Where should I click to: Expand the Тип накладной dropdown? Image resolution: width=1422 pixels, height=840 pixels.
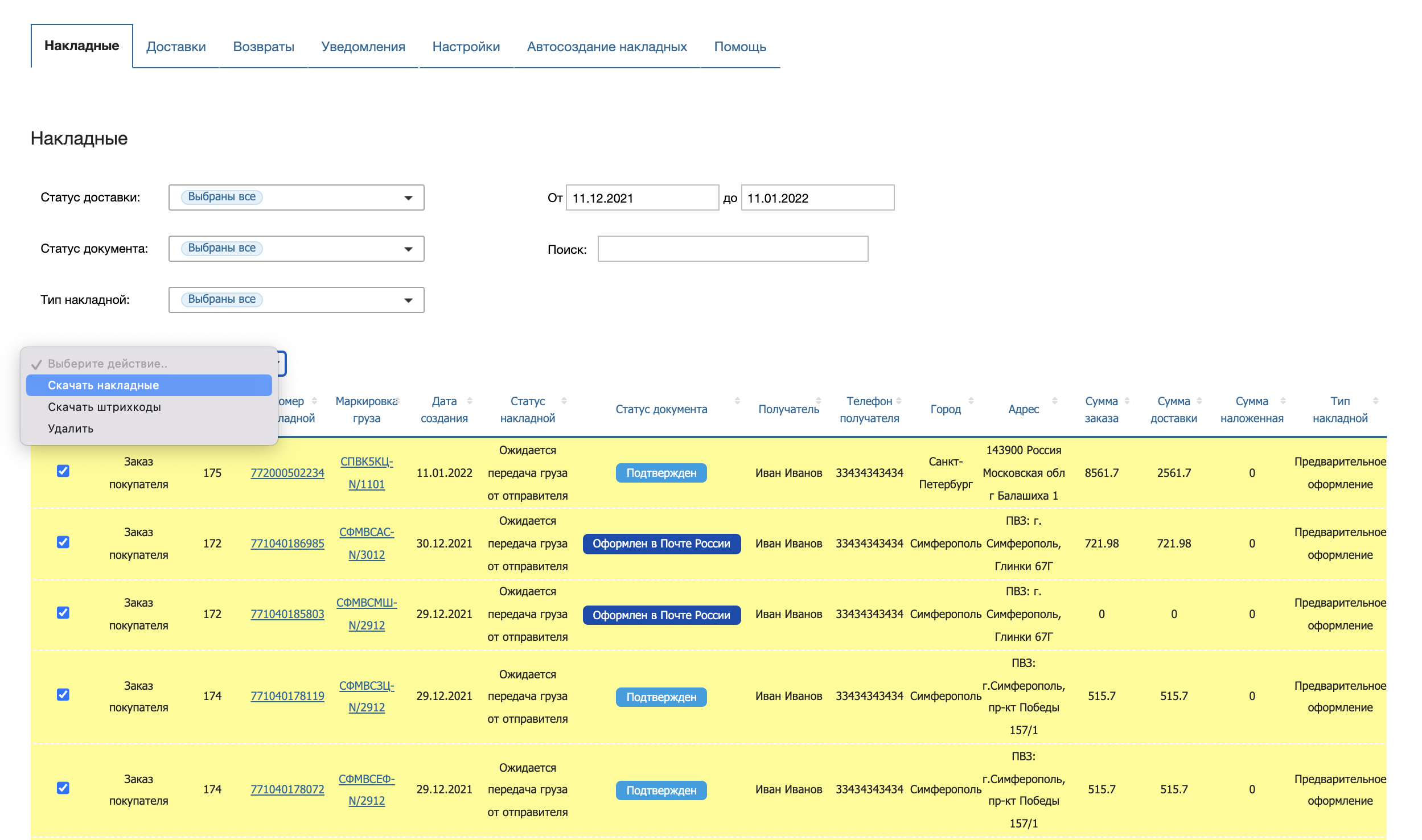[296, 300]
